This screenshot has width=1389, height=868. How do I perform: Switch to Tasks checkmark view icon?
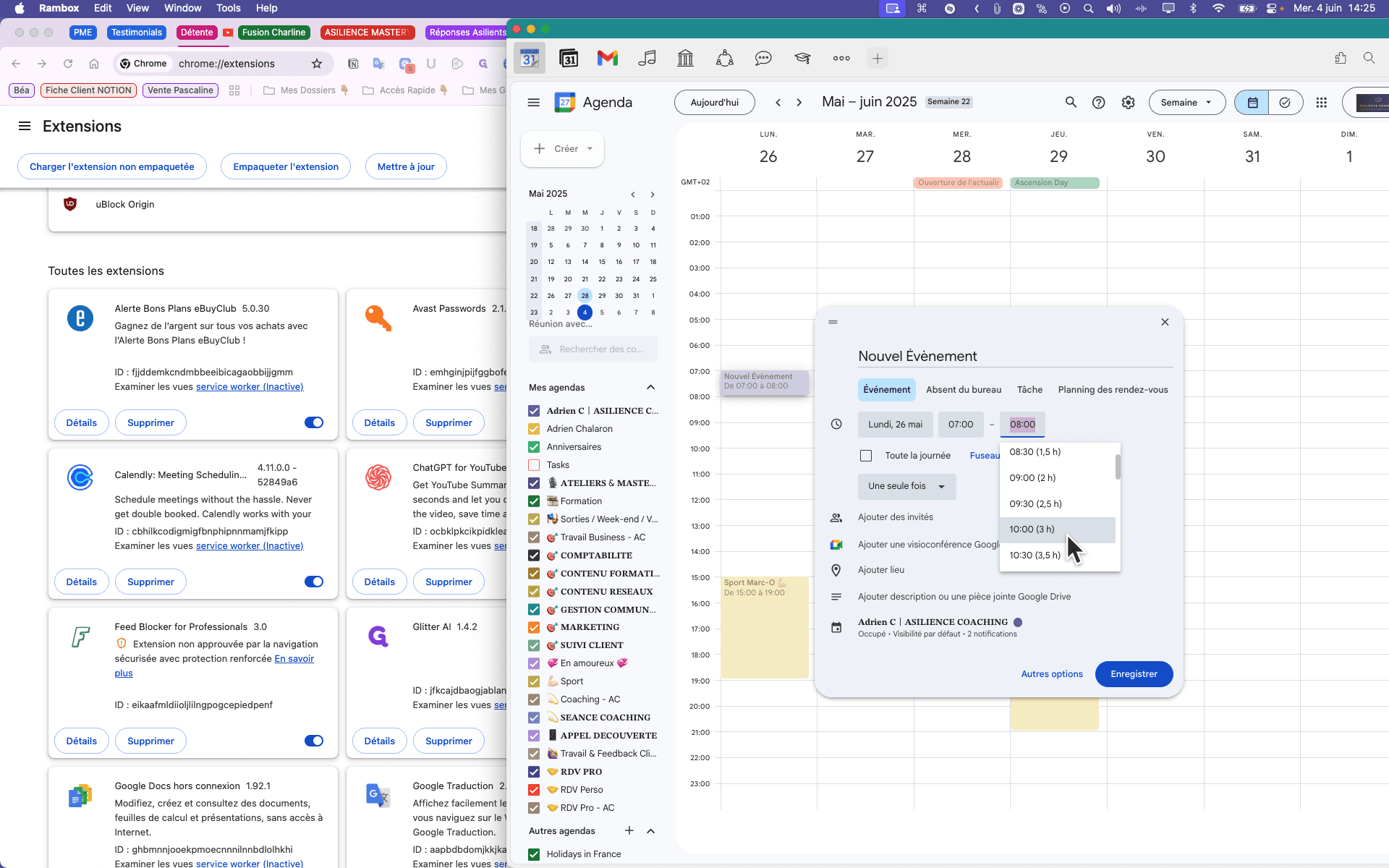tap(1286, 103)
